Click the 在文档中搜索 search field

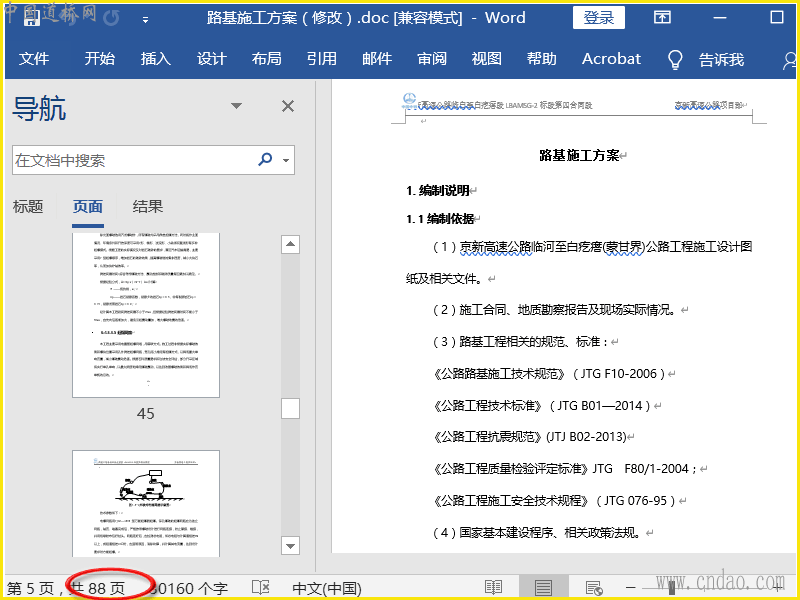click(x=133, y=160)
